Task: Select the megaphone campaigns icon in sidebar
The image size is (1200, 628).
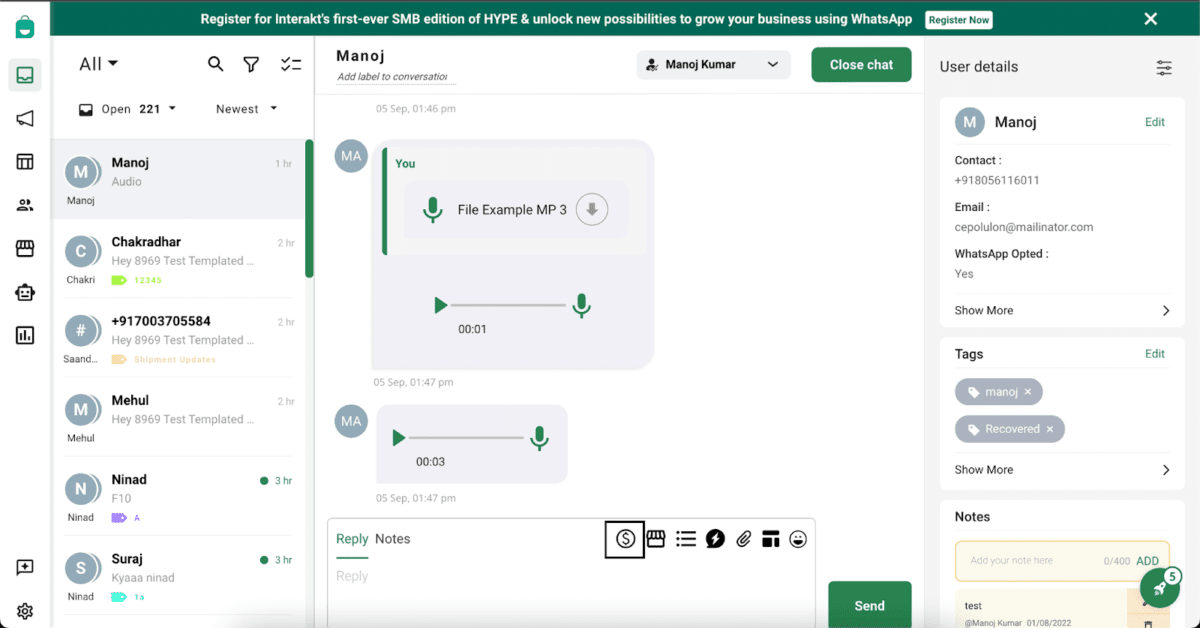Action: tap(24, 119)
